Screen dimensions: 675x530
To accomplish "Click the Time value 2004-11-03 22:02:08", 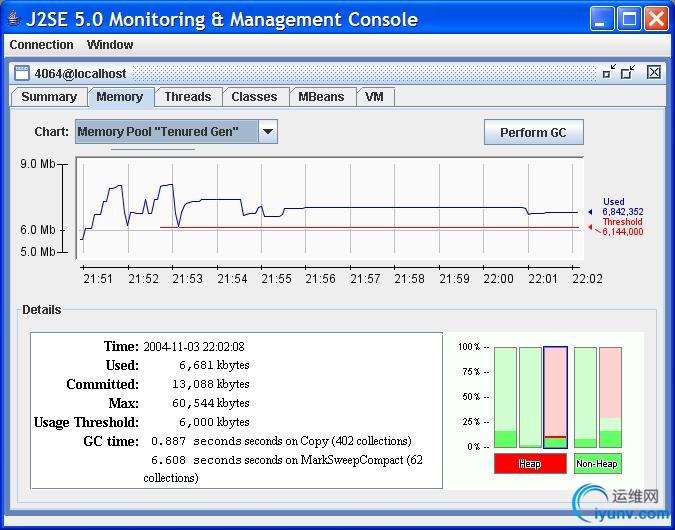I will point(194,347).
